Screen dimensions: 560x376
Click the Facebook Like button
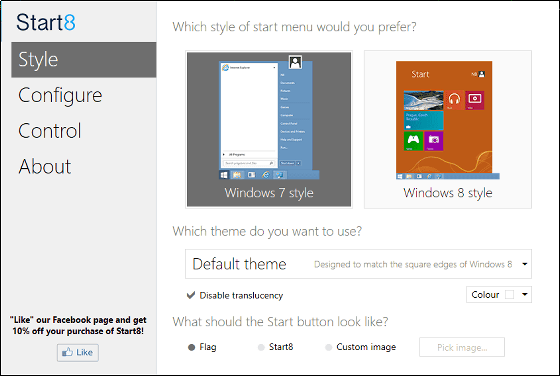(x=78, y=352)
